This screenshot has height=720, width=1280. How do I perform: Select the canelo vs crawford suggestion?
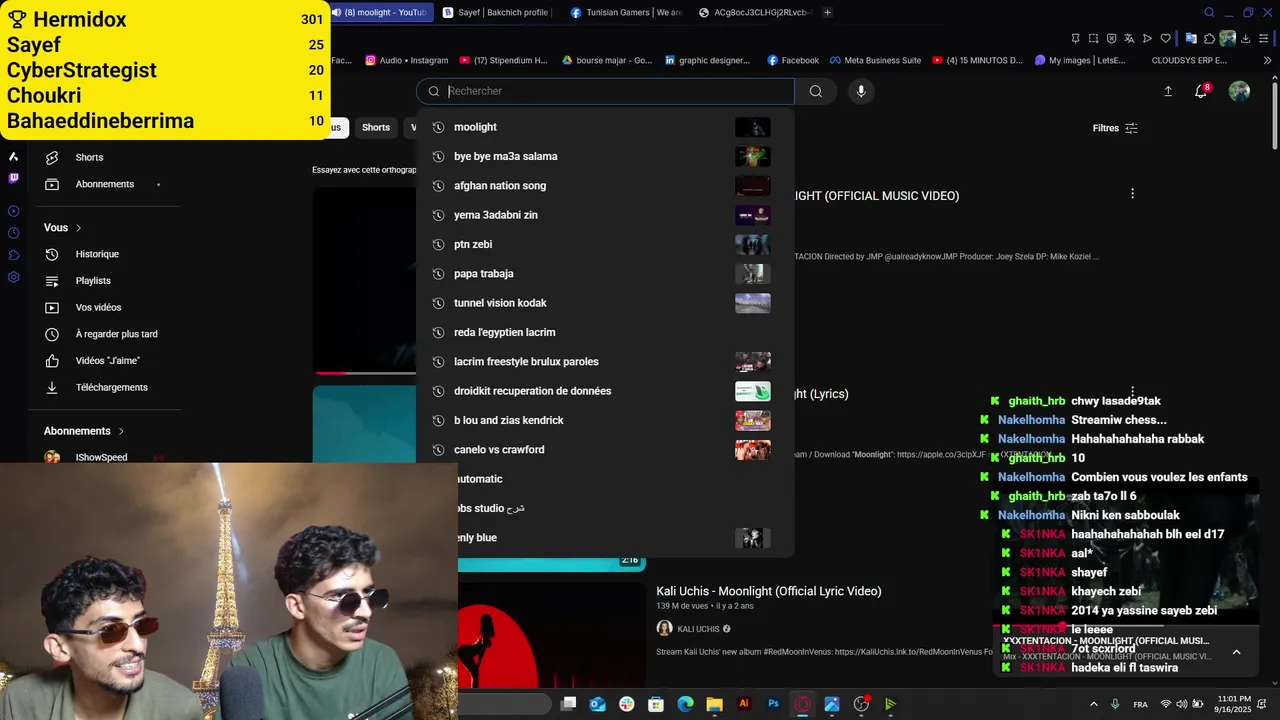(x=605, y=449)
